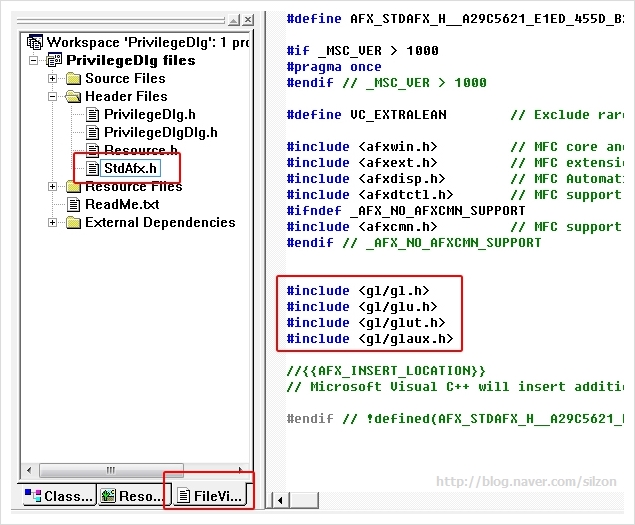The height and width of the screenshot is (525, 635).
Task: Close the workspace docking panel
Action: (248, 19)
